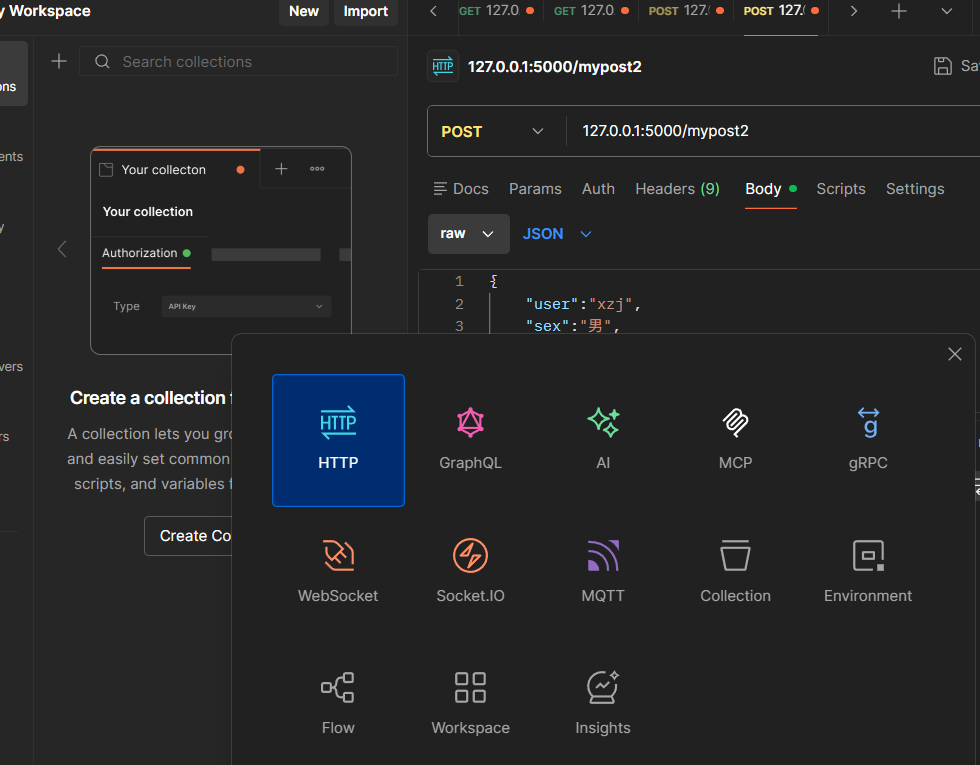Screen dimensions: 980x765
Task: Open the Body tab
Action: coord(771,189)
